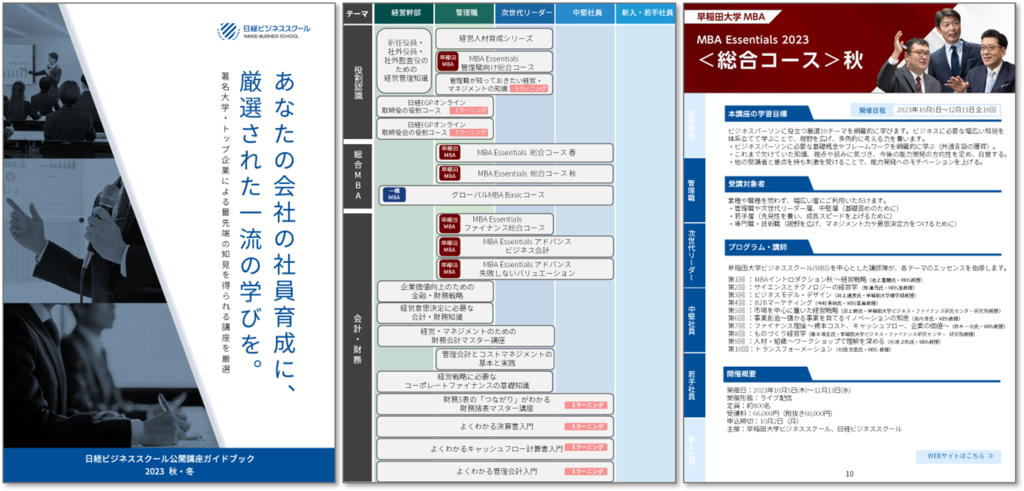Open 経営意思決定に必要な会計・財務知識 box
1024x491 pixels.
[434, 313]
